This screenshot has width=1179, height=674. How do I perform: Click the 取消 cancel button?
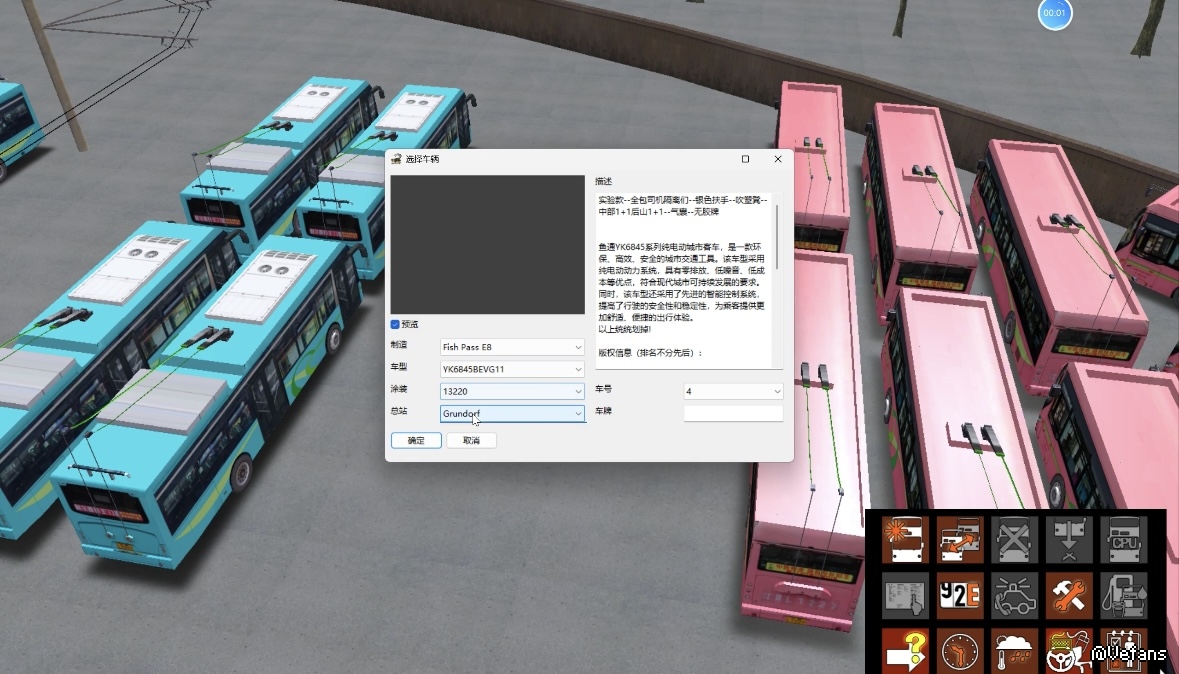click(471, 441)
